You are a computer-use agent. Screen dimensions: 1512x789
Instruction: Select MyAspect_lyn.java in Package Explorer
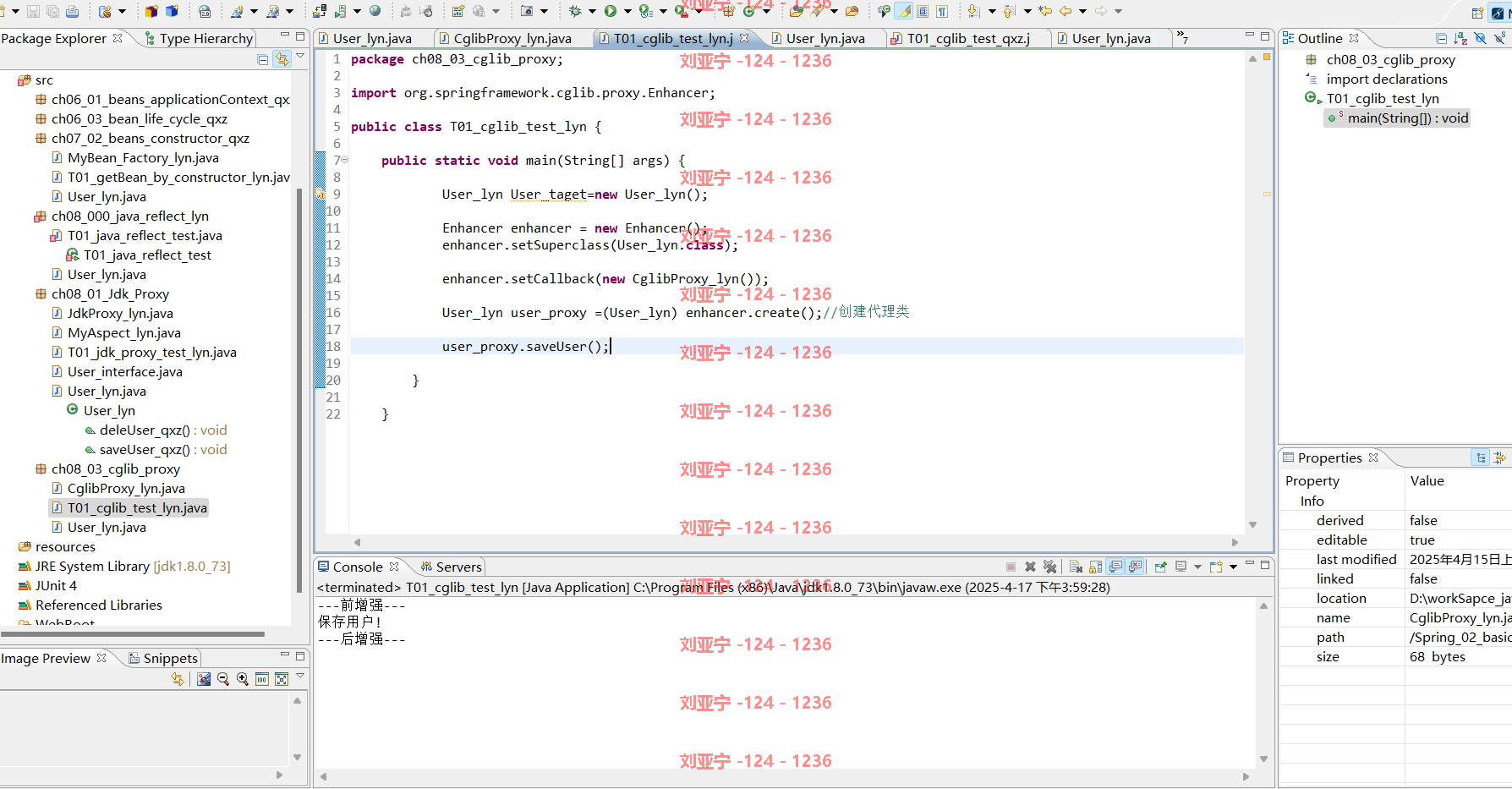click(x=123, y=332)
